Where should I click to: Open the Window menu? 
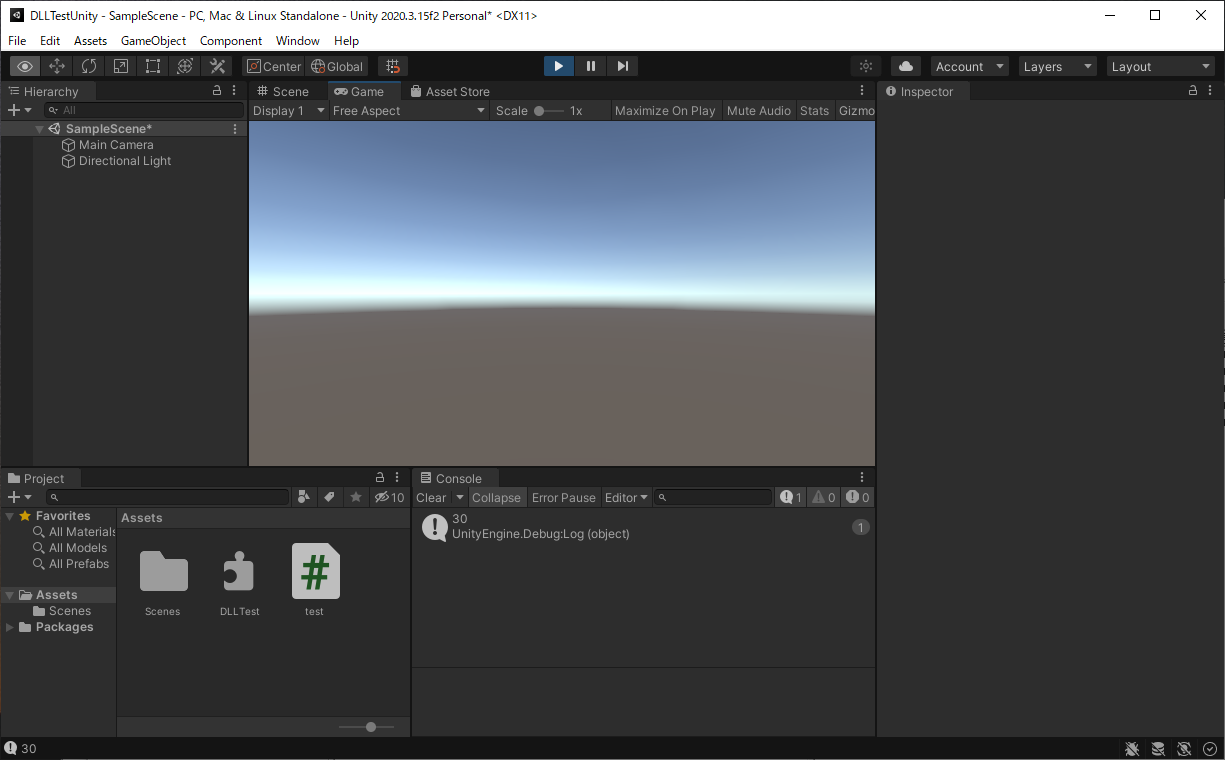coord(298,41)
